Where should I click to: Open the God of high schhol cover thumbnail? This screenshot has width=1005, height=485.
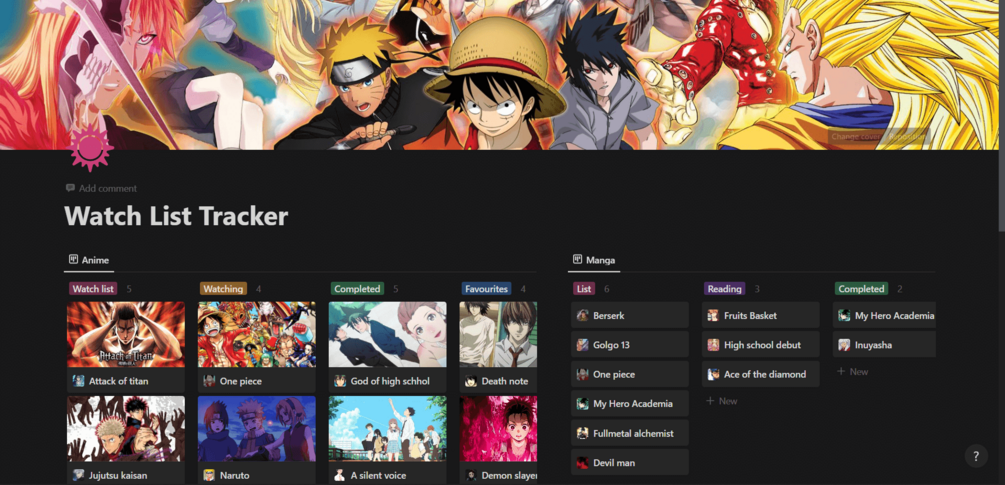(x=388, y=334)
